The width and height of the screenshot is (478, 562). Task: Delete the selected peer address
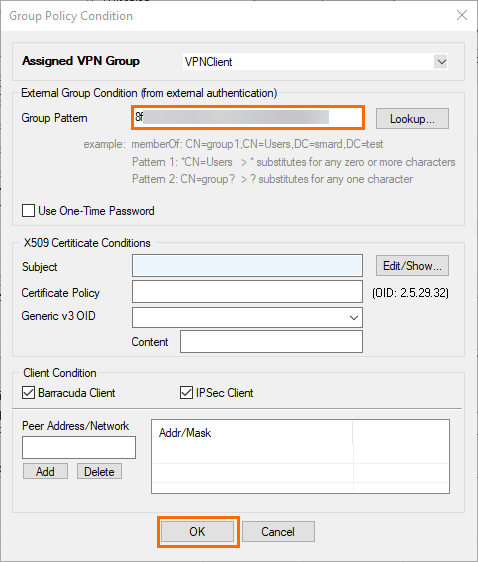click(x=99, y=471)
